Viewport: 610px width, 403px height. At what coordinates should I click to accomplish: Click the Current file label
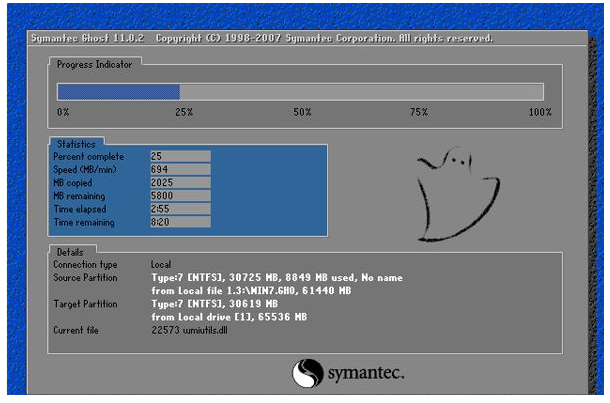coord(76,330)
